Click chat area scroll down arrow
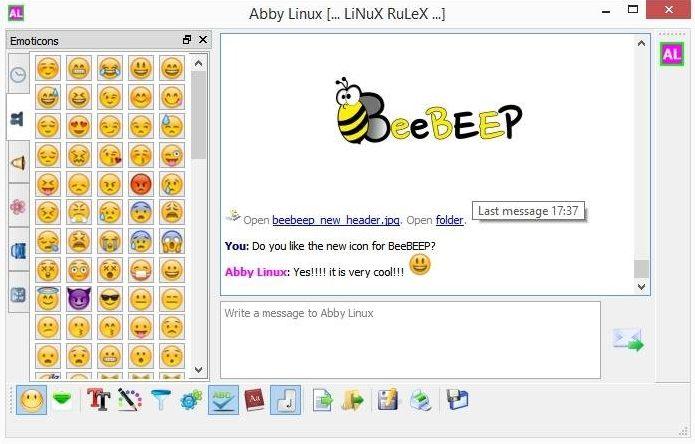 (x=641, y=287)
